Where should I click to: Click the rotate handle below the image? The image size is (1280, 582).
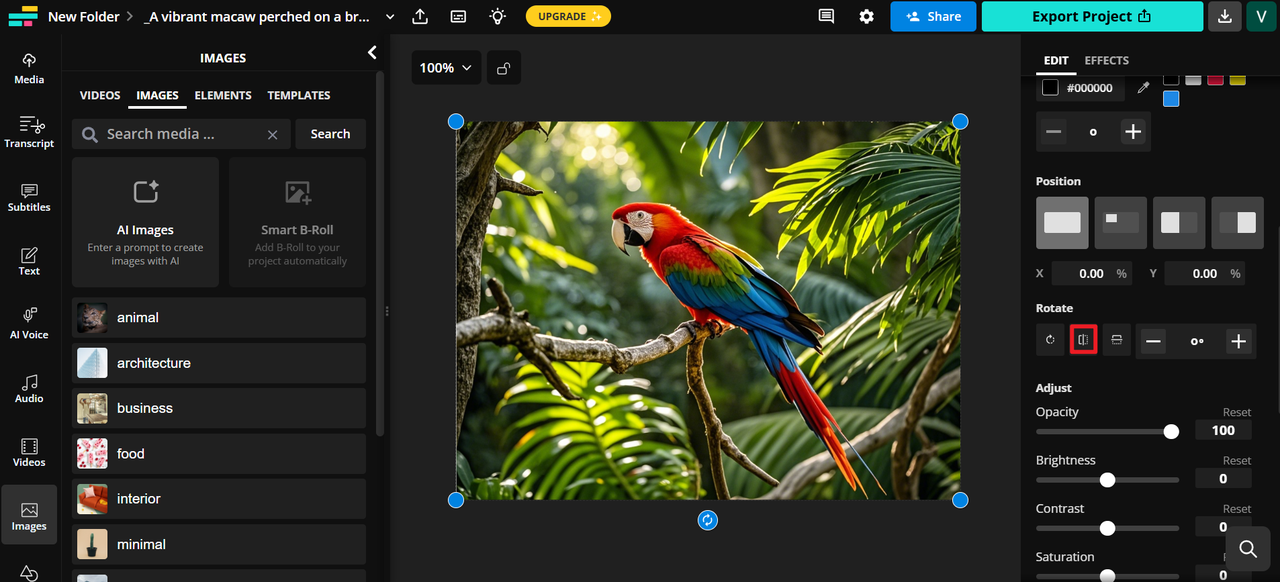(708, 520)
